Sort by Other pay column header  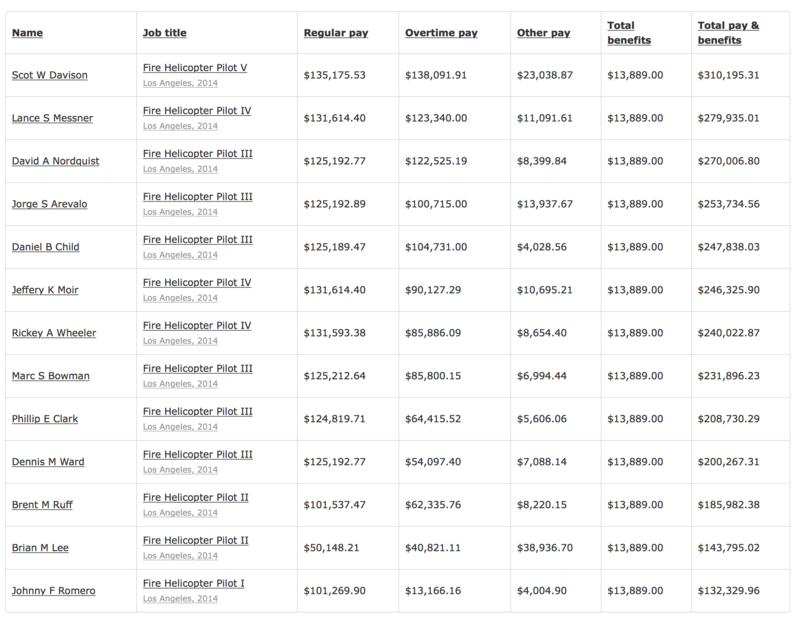pos(543,32)
